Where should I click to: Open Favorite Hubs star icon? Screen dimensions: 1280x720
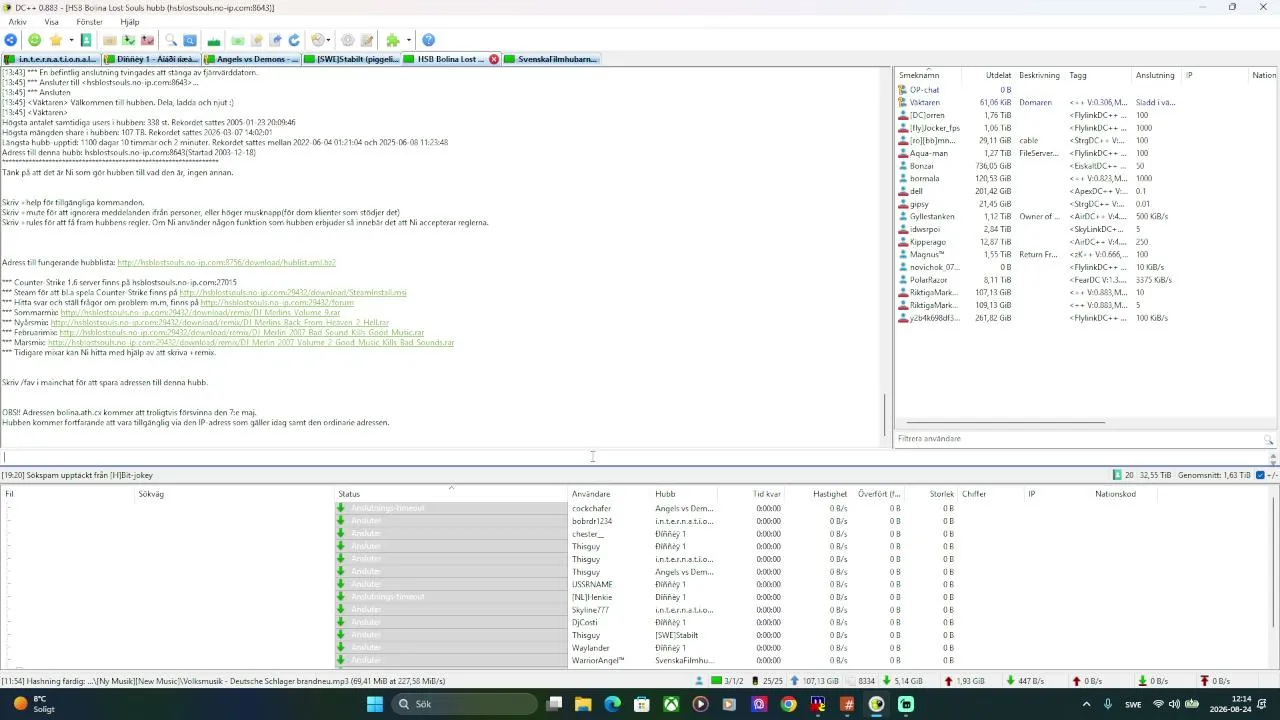pos(56,40)
